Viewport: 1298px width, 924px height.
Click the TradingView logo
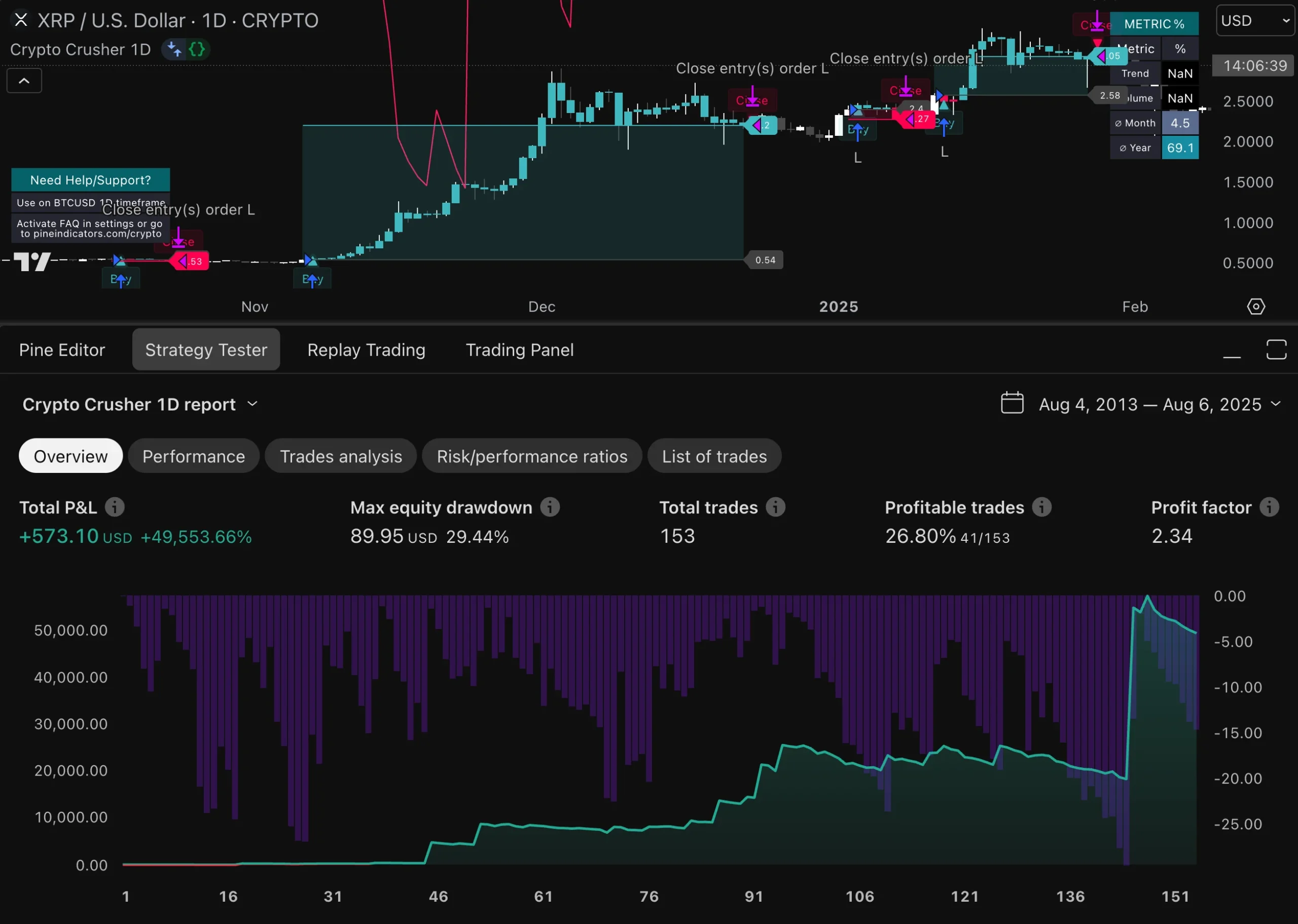(x=32, y=262)
